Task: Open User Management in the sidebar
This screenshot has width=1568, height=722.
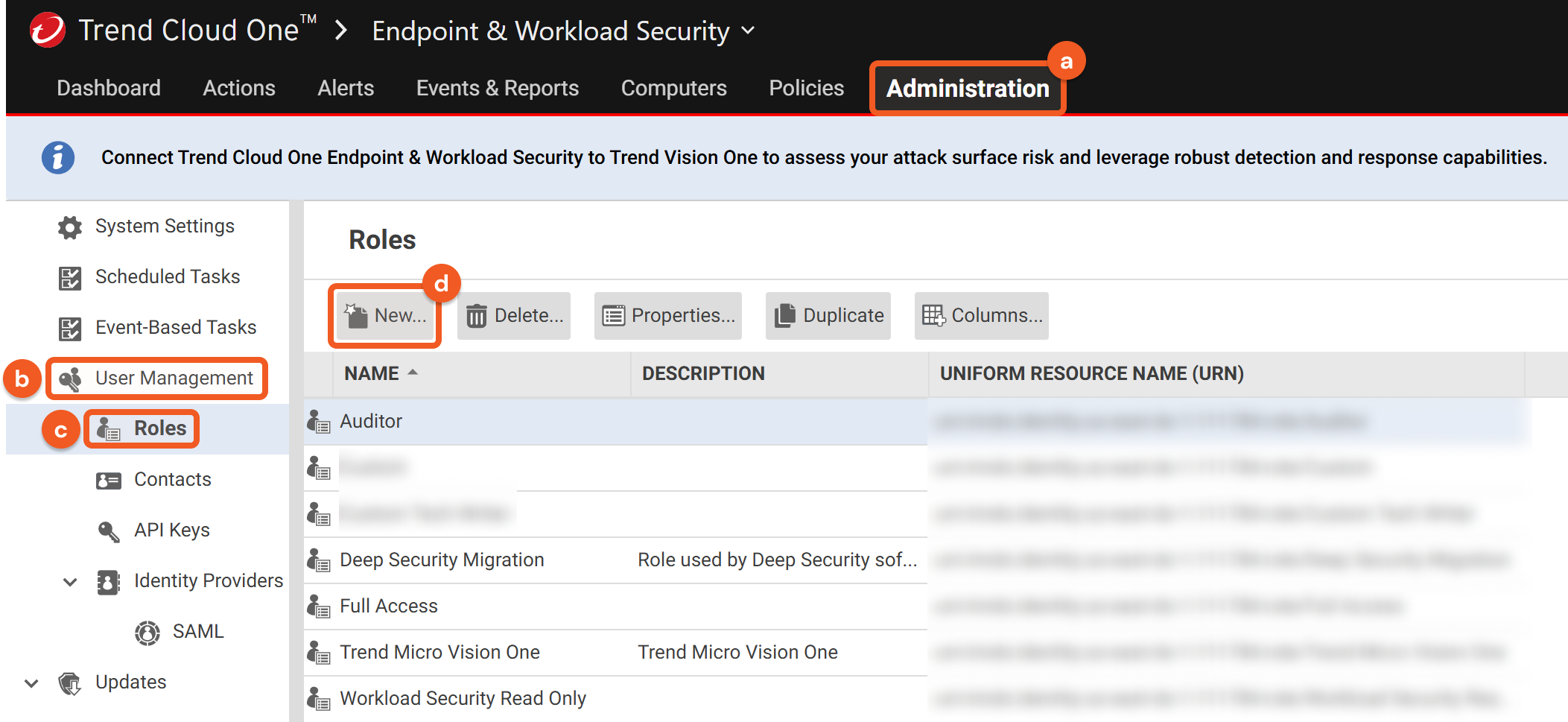Action: click(174, 379)
